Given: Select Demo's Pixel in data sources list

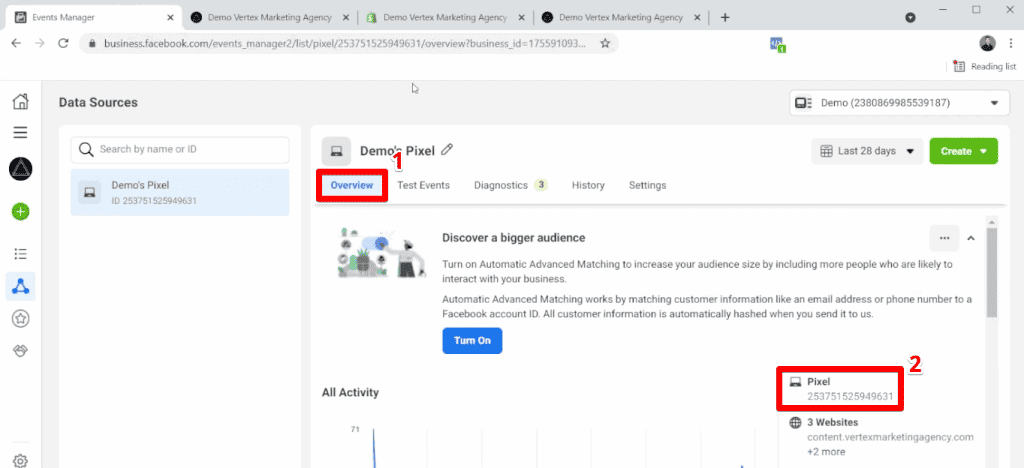Looking at the screenshot, I should click(x=180, y=192).
